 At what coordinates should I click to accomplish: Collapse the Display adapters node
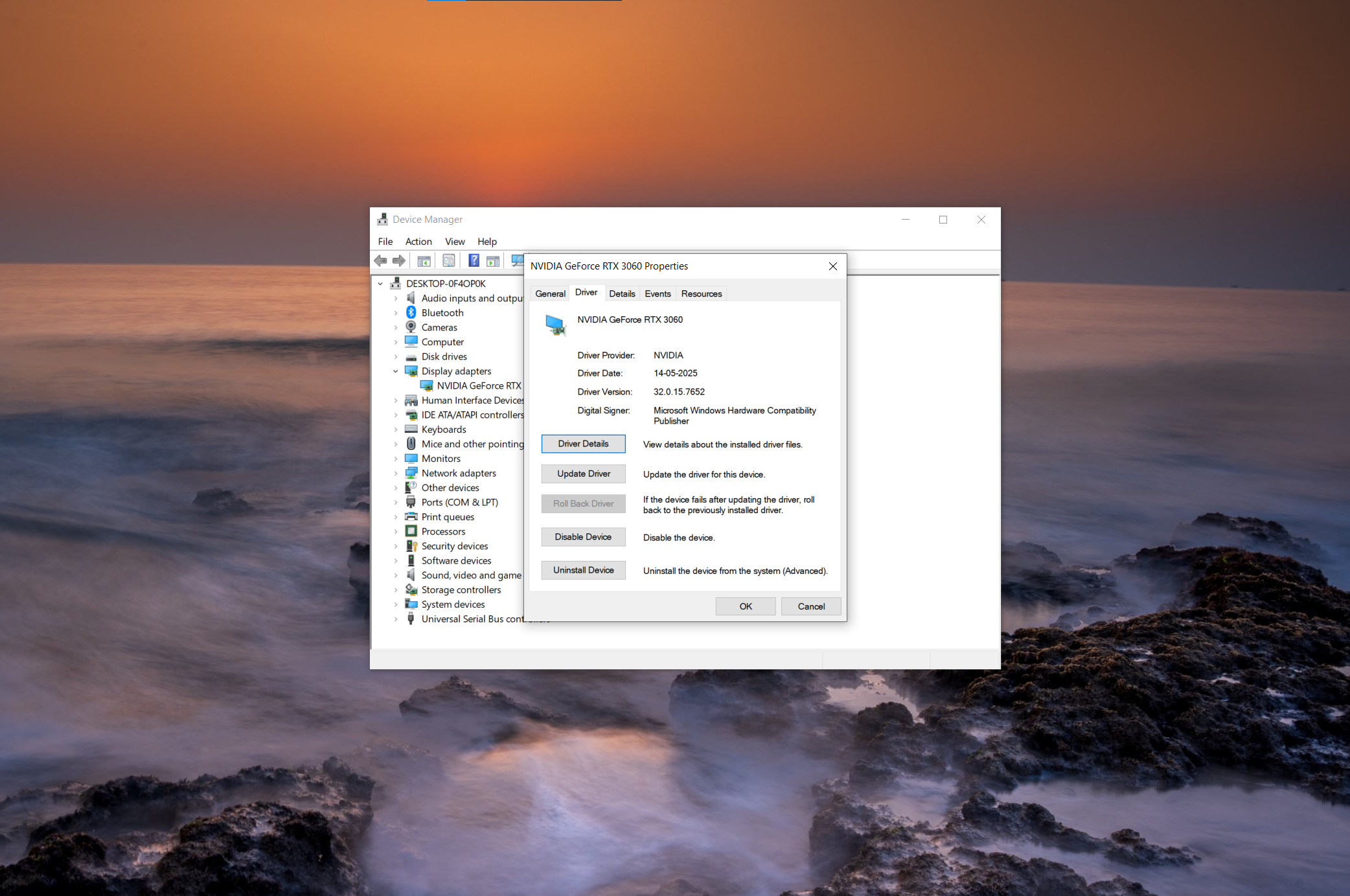point(396,371)
